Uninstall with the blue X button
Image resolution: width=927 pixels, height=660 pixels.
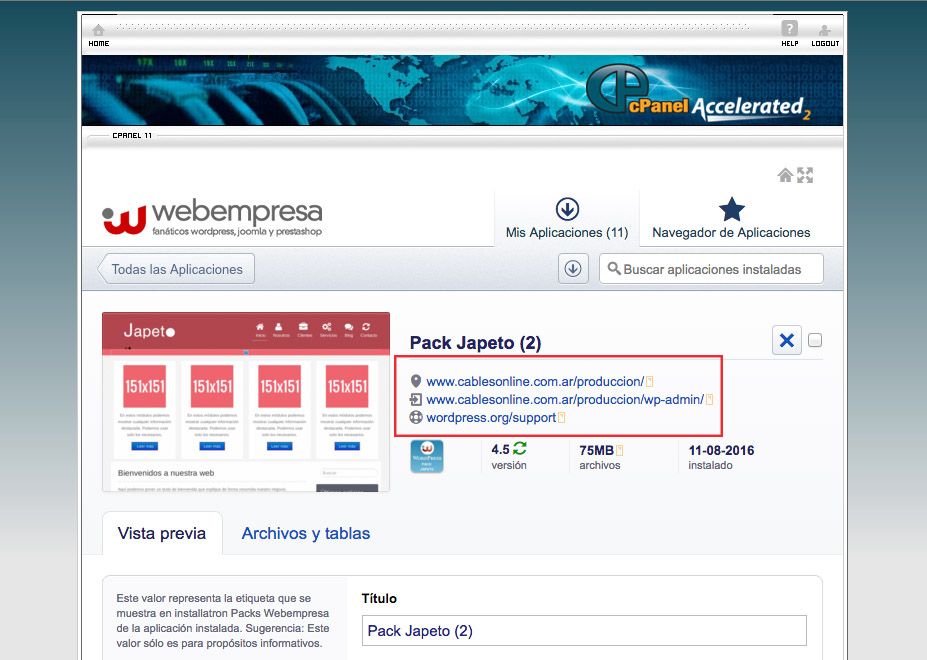(787, 340)
